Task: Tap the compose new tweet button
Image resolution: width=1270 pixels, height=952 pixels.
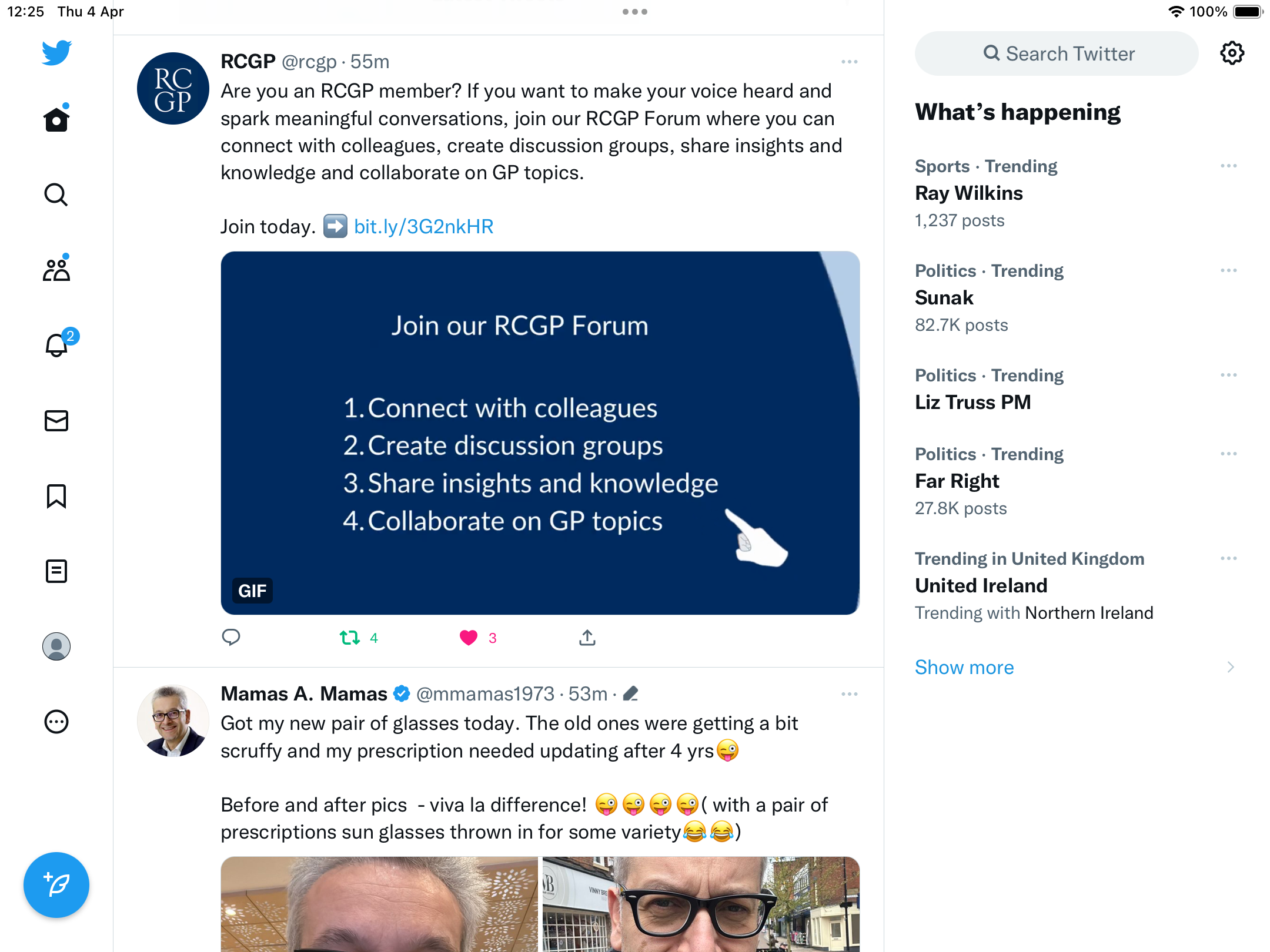Action: coord(56,885)
